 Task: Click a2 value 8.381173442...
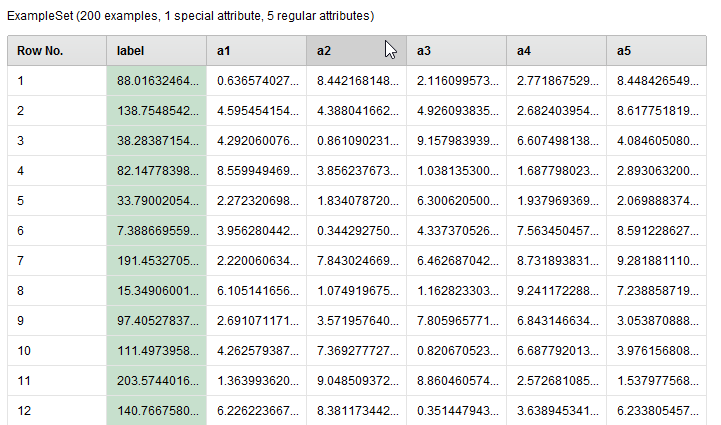(x=356, y=411)
